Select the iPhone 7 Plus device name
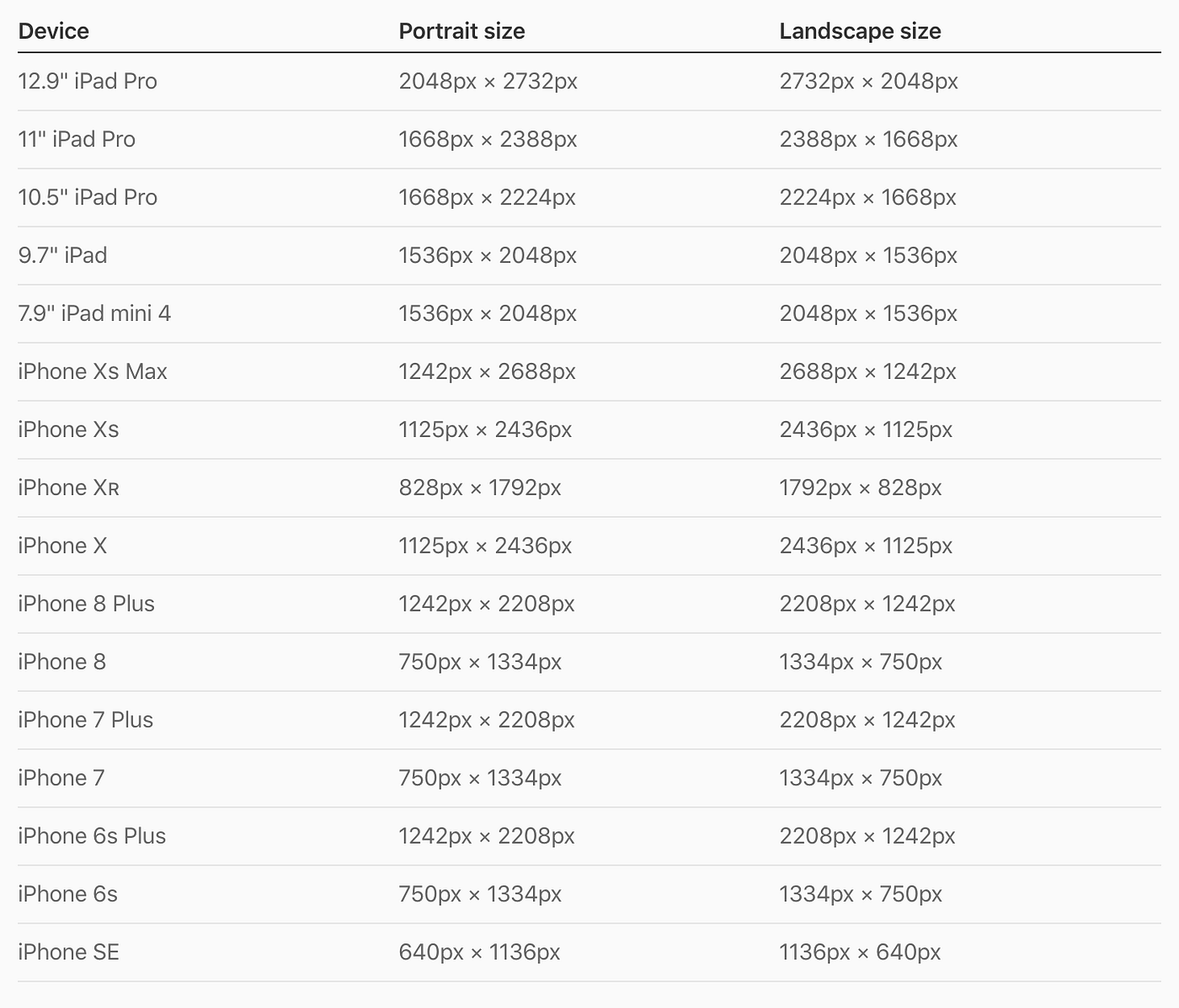 pyautogui.click(x=85, y=720)
